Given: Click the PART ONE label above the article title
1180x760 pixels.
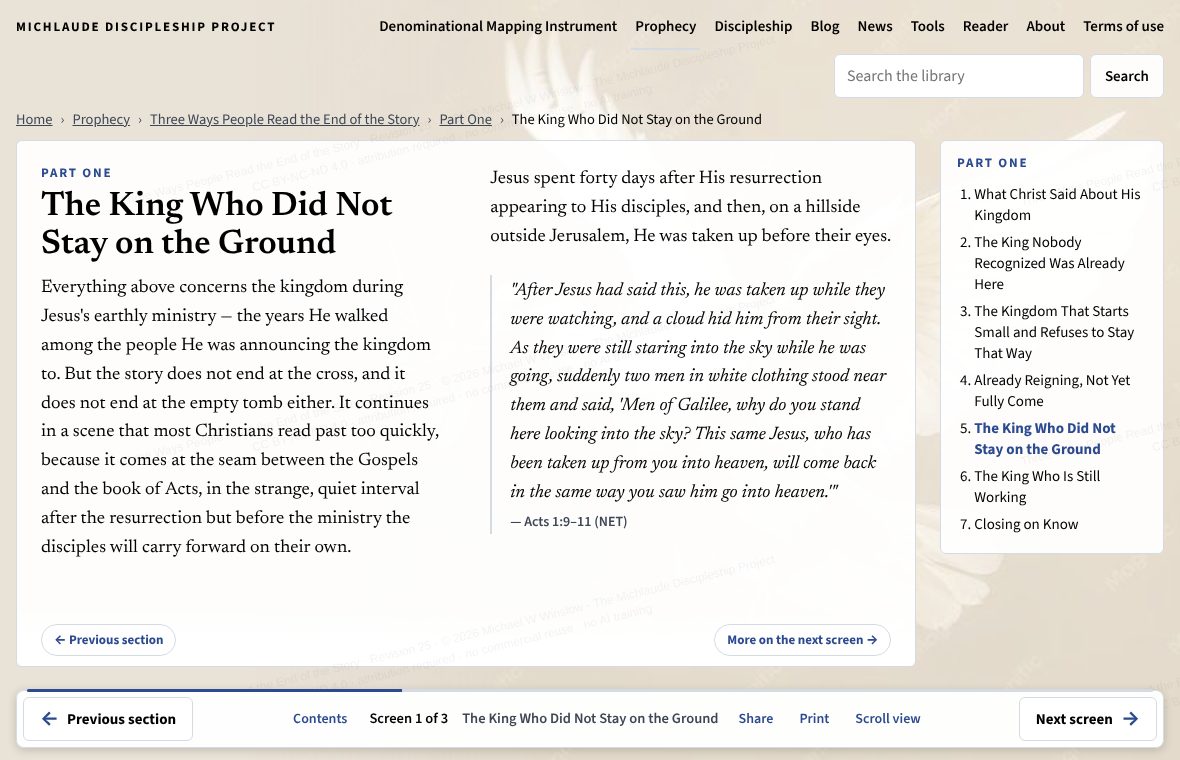Looking at the screenshot, I should coord(76,173).
